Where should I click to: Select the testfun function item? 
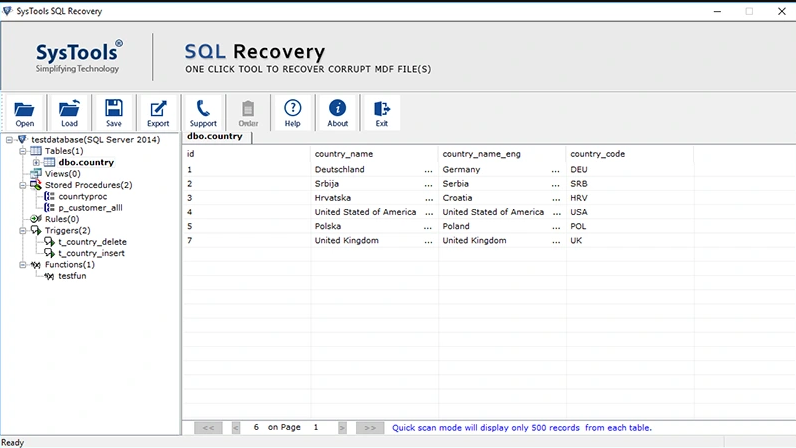click(x=74, y=275)
